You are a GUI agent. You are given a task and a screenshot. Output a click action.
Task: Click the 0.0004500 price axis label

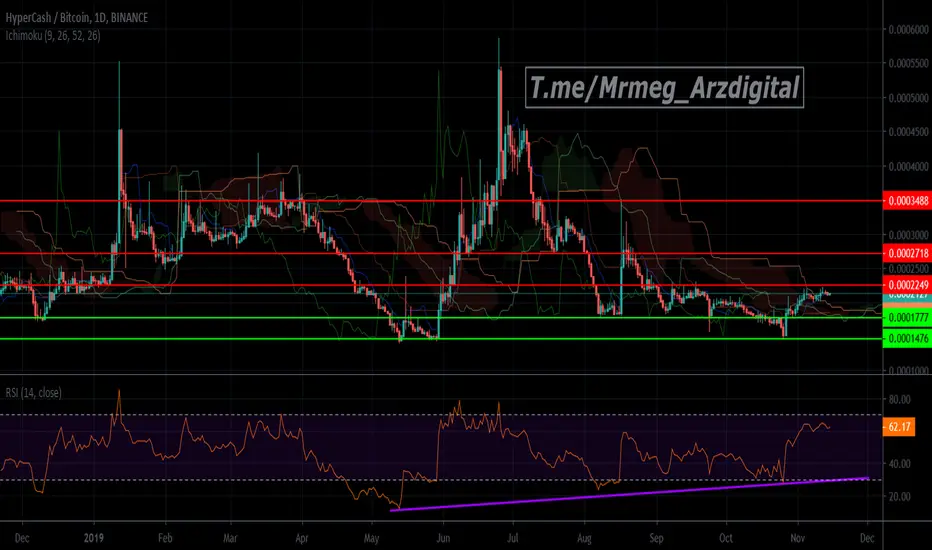coord(909,132)
